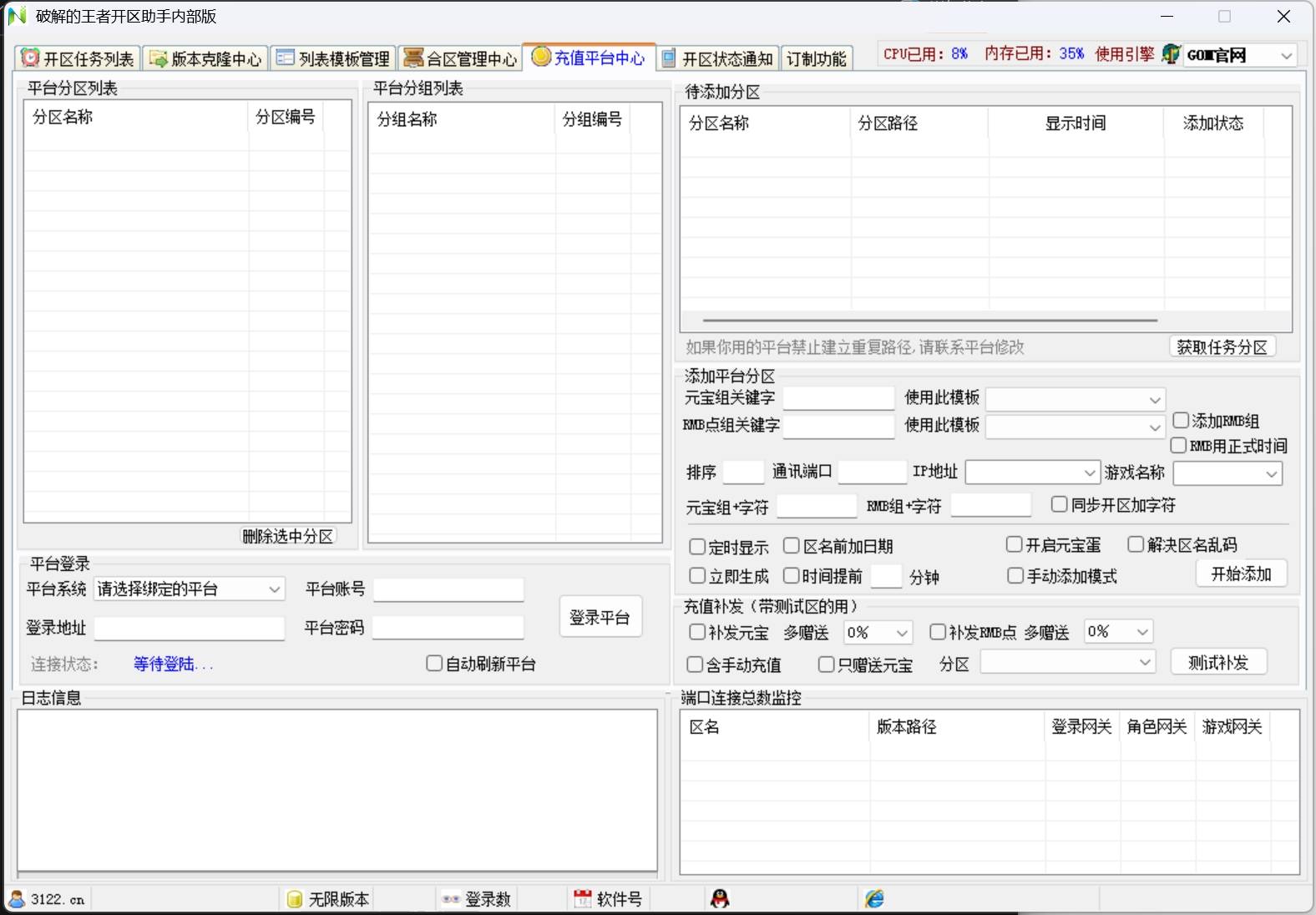This screenshot has width=1316, height=915.
Task: Click the glasses icon beside 登录数
Action: (x=451, y=899)
